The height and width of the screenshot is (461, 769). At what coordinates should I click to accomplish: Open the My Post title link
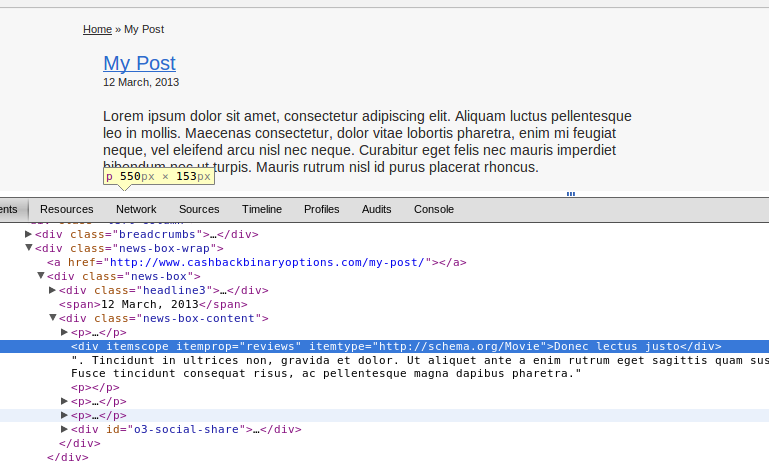[x=139, y=63]
